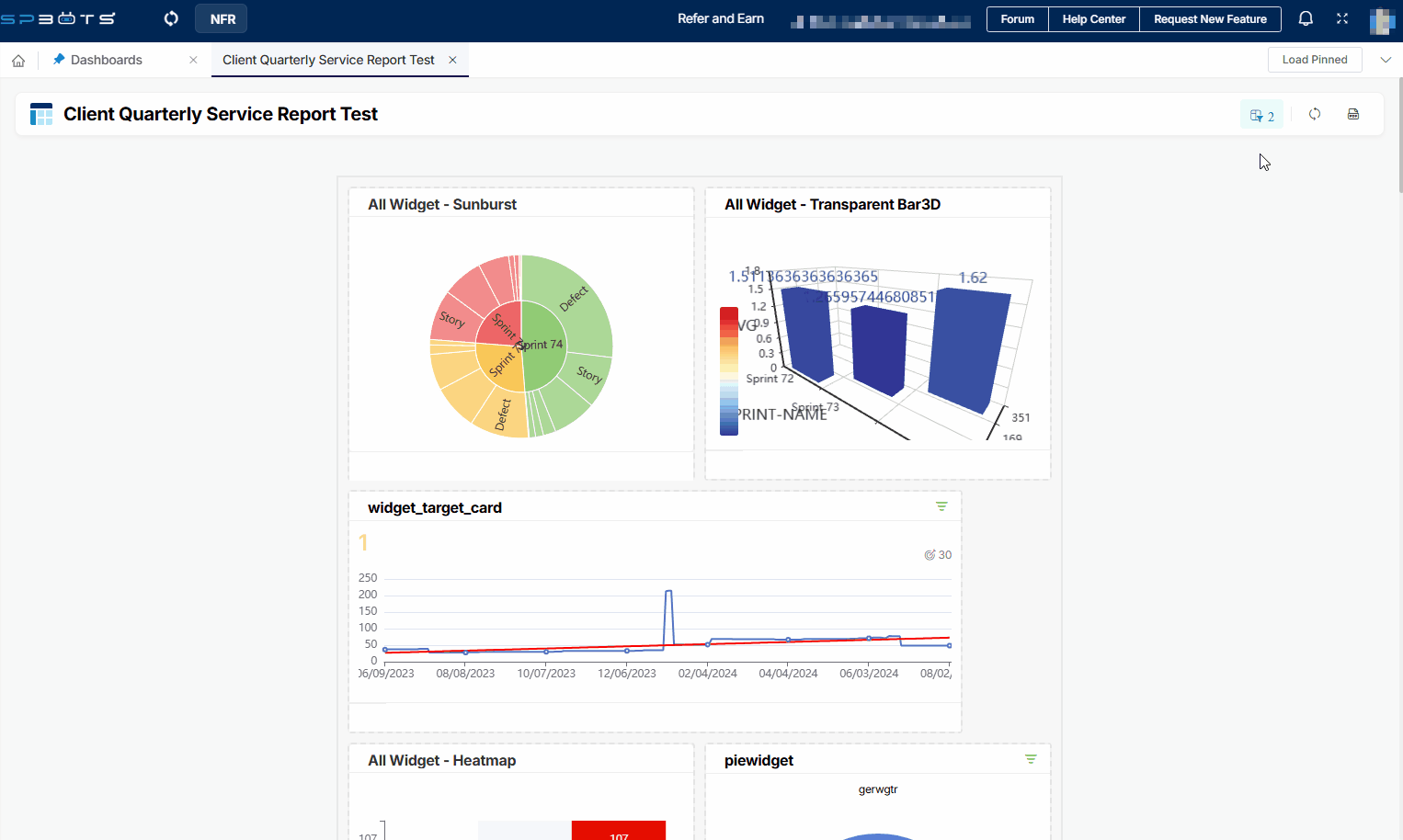Viewport: 1403px width, 840px height.
Task: Expand the chevron next to Load Pinned
Action: click(x=1386, y=60)
